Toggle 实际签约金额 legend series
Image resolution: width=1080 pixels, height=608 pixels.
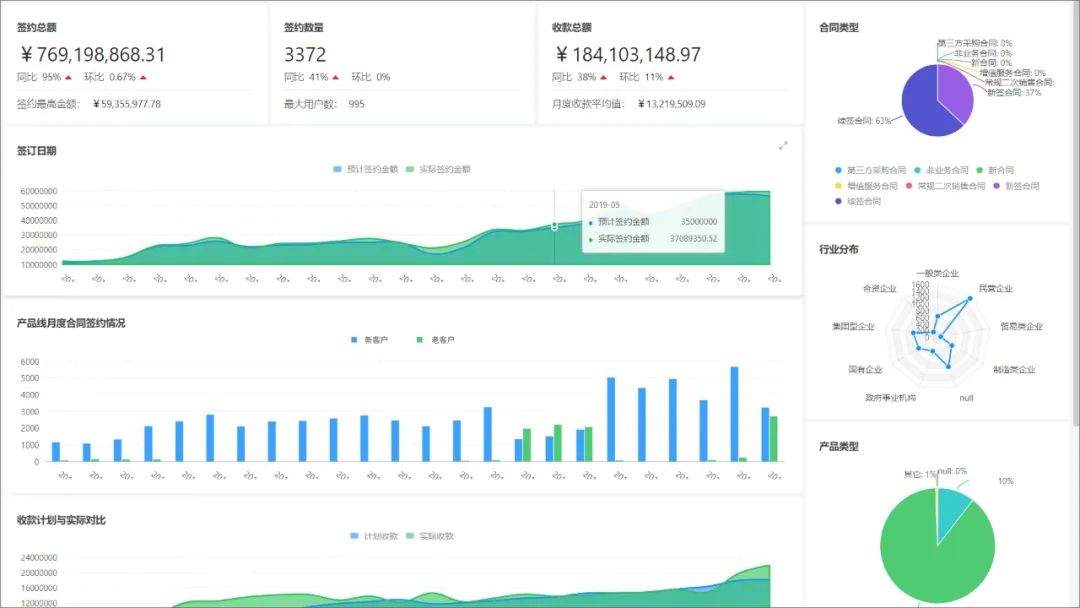tap(438, 169)
